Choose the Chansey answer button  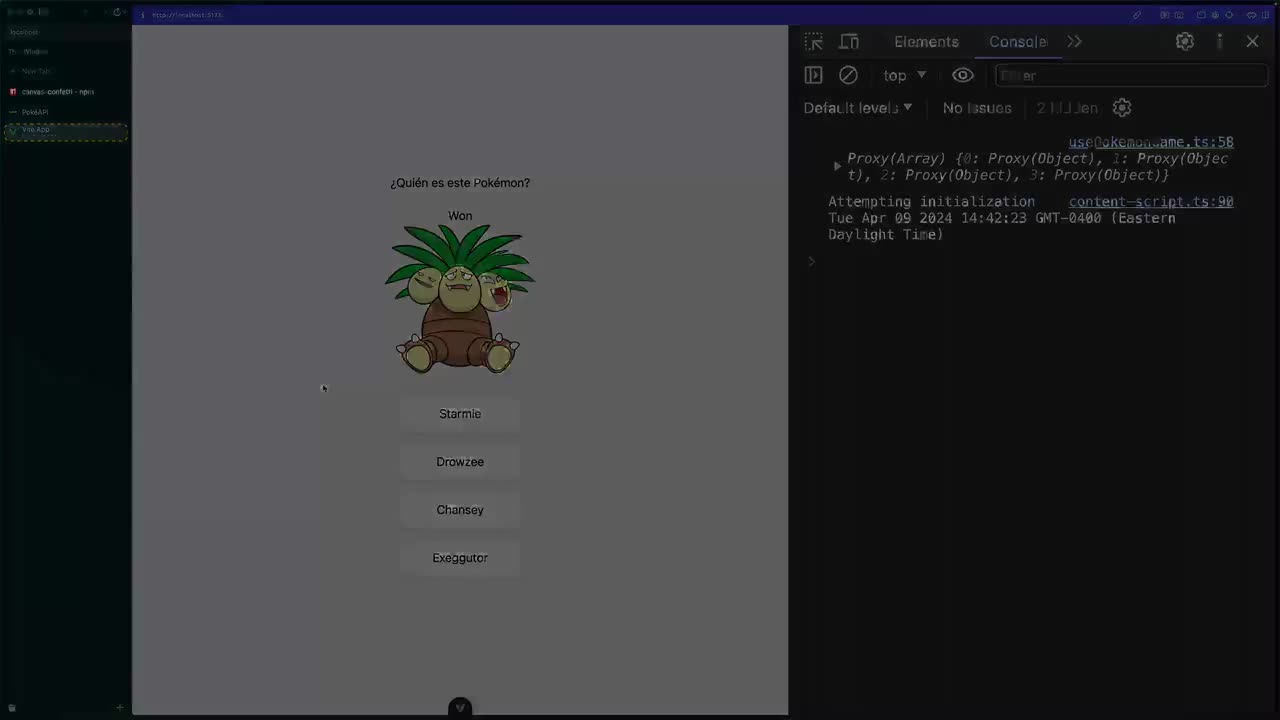pyautogui.click(x=460, y=510)
